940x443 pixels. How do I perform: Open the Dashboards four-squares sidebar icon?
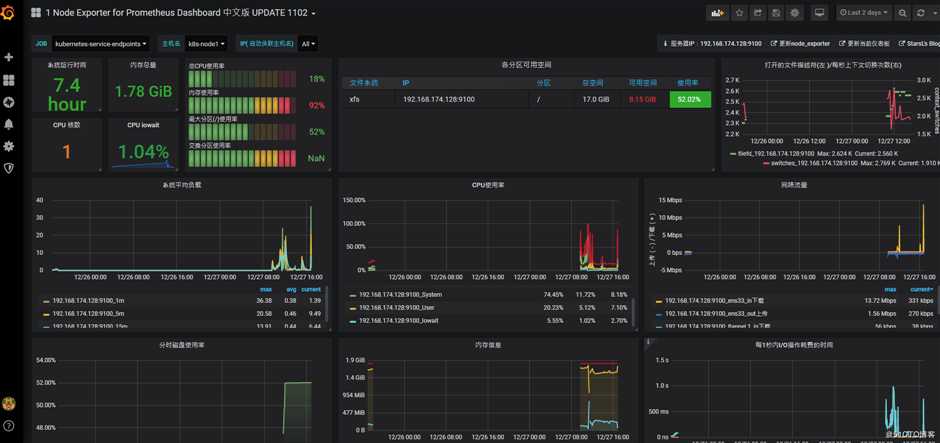pos(8,80)
